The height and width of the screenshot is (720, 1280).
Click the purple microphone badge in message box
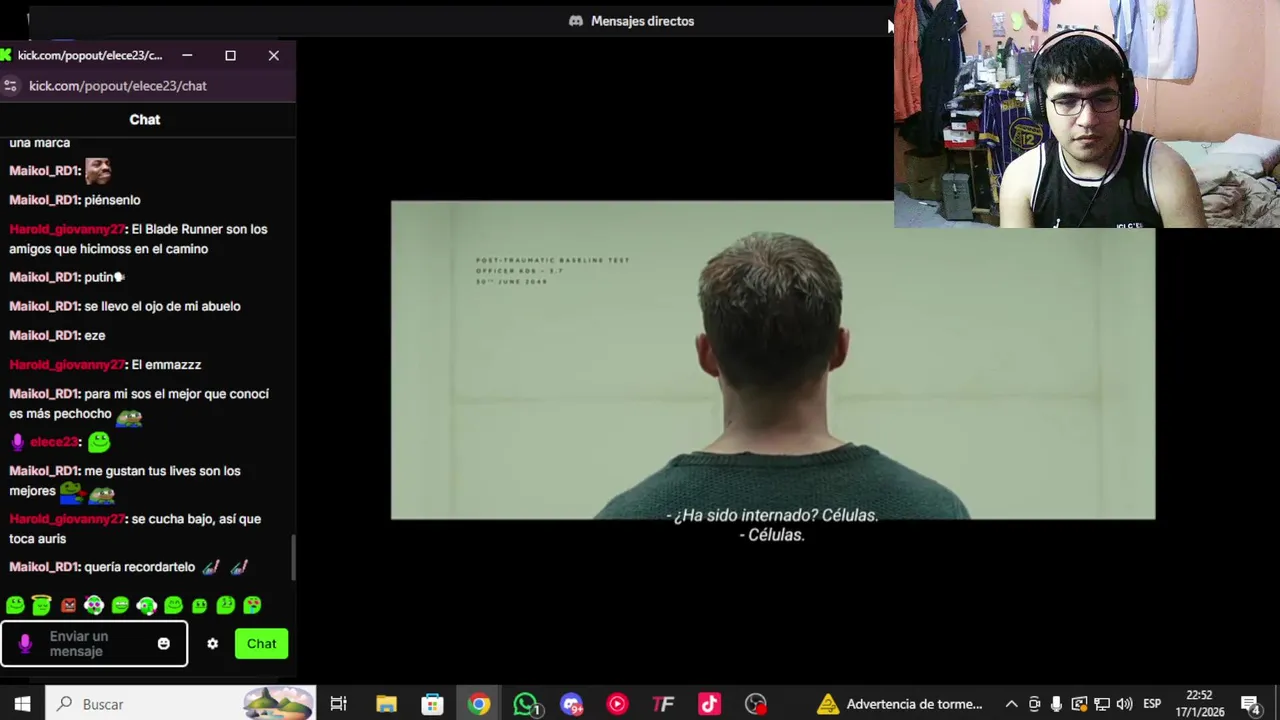coord(25,644)
